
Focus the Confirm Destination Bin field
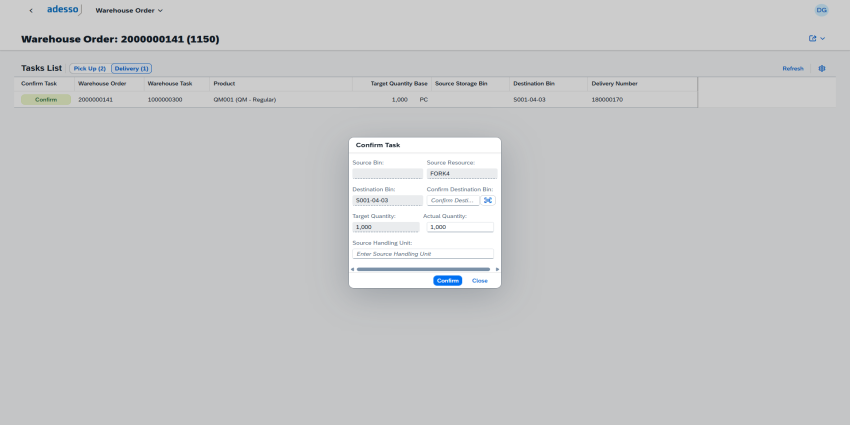tap(453, 200)
